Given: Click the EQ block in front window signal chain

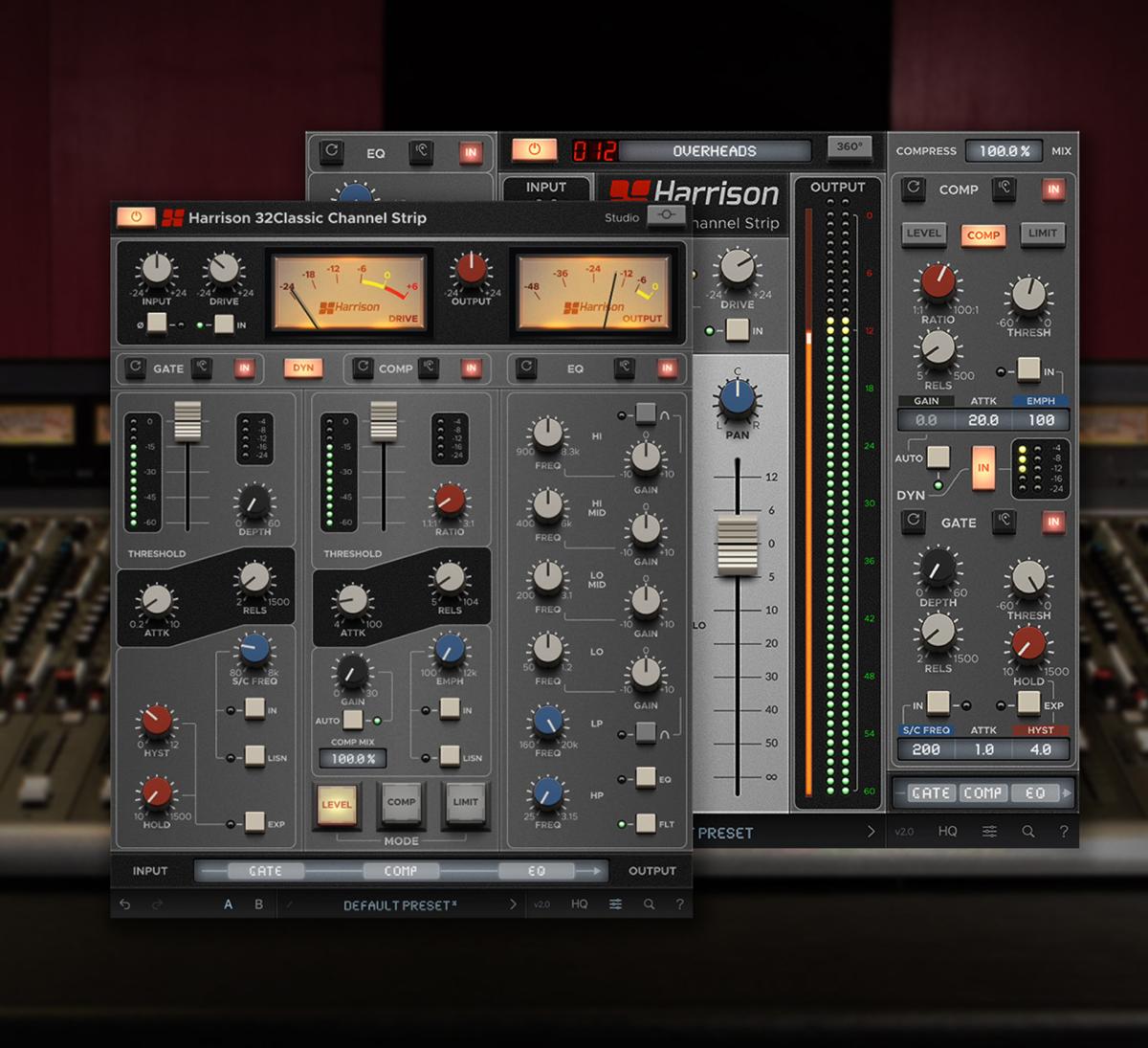Looking at the screenshot, I should tap(536, 871).
